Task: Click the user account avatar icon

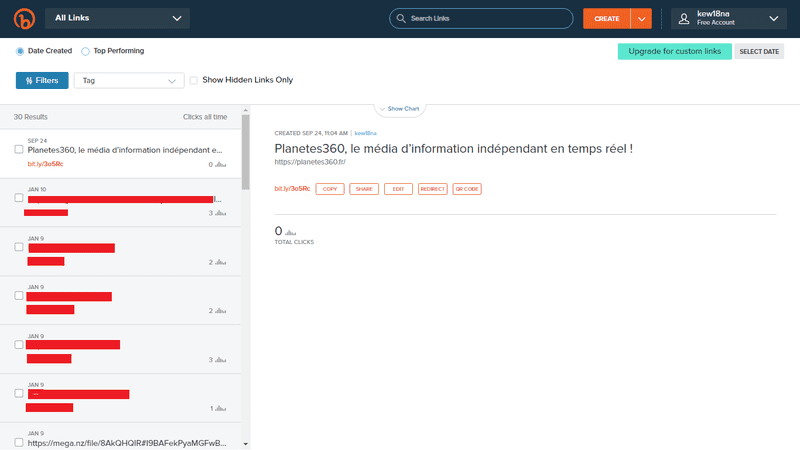Action: click(684, 19)
